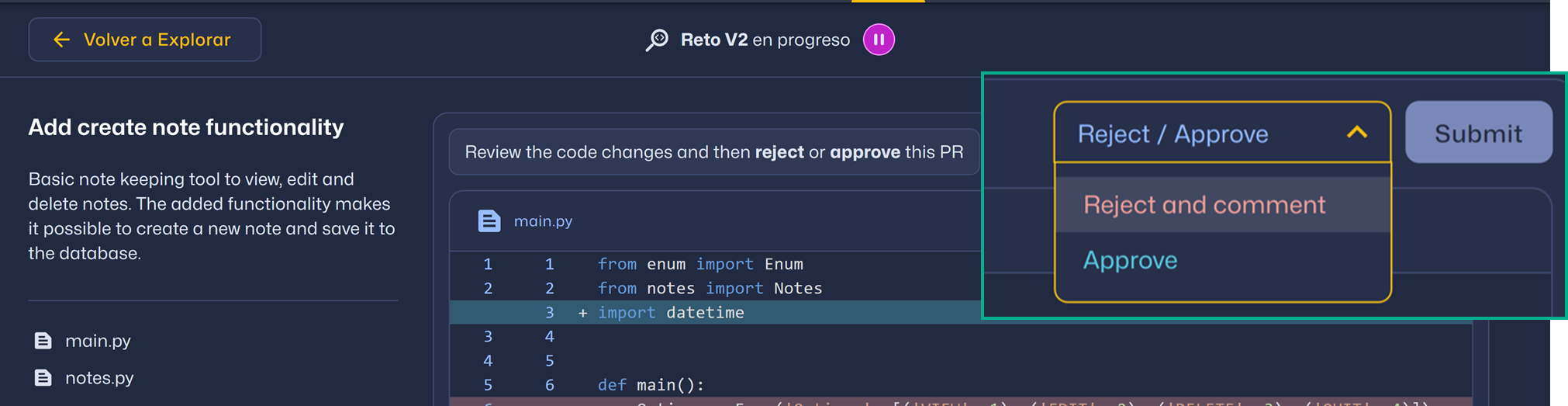This screenshot has height=406, width=1568.
Task: Open notes.py in the sidebar file list
Action: pyautogui.click(x=99, y=378)
